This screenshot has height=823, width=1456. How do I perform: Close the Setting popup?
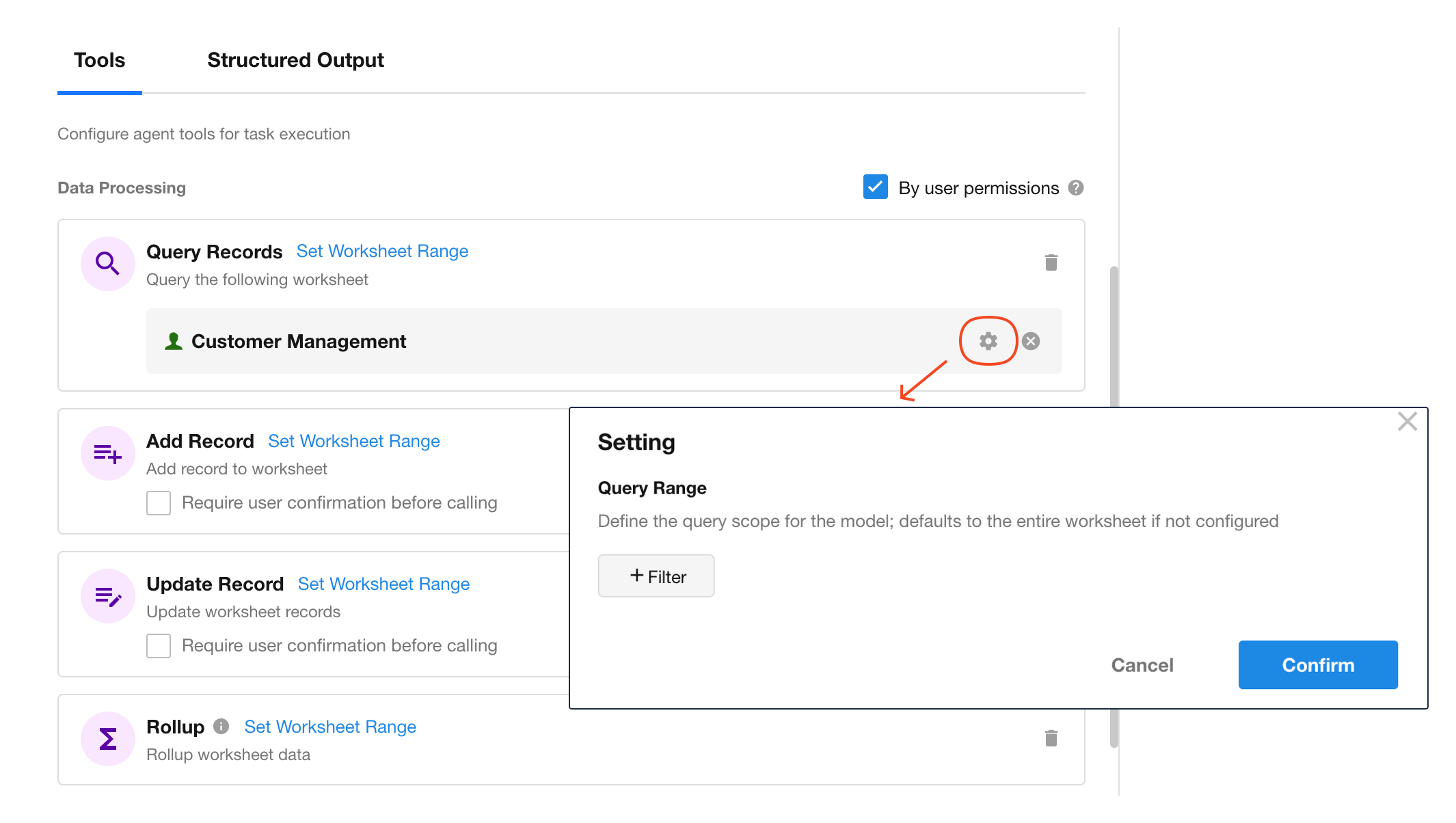[1407, 422]
